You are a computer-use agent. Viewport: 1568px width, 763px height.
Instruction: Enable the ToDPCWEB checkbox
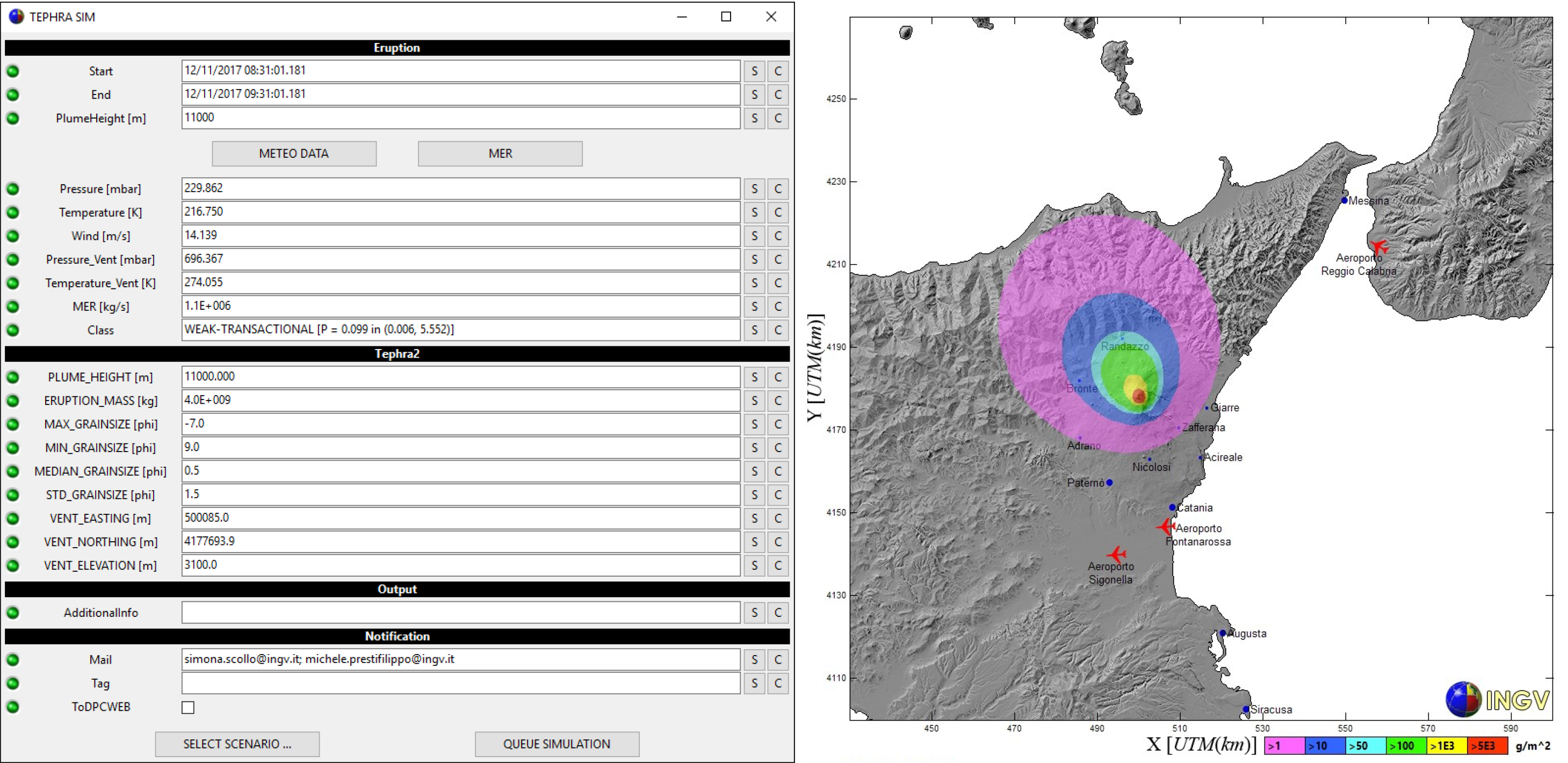pyautogui.click(x=188, y=707)
